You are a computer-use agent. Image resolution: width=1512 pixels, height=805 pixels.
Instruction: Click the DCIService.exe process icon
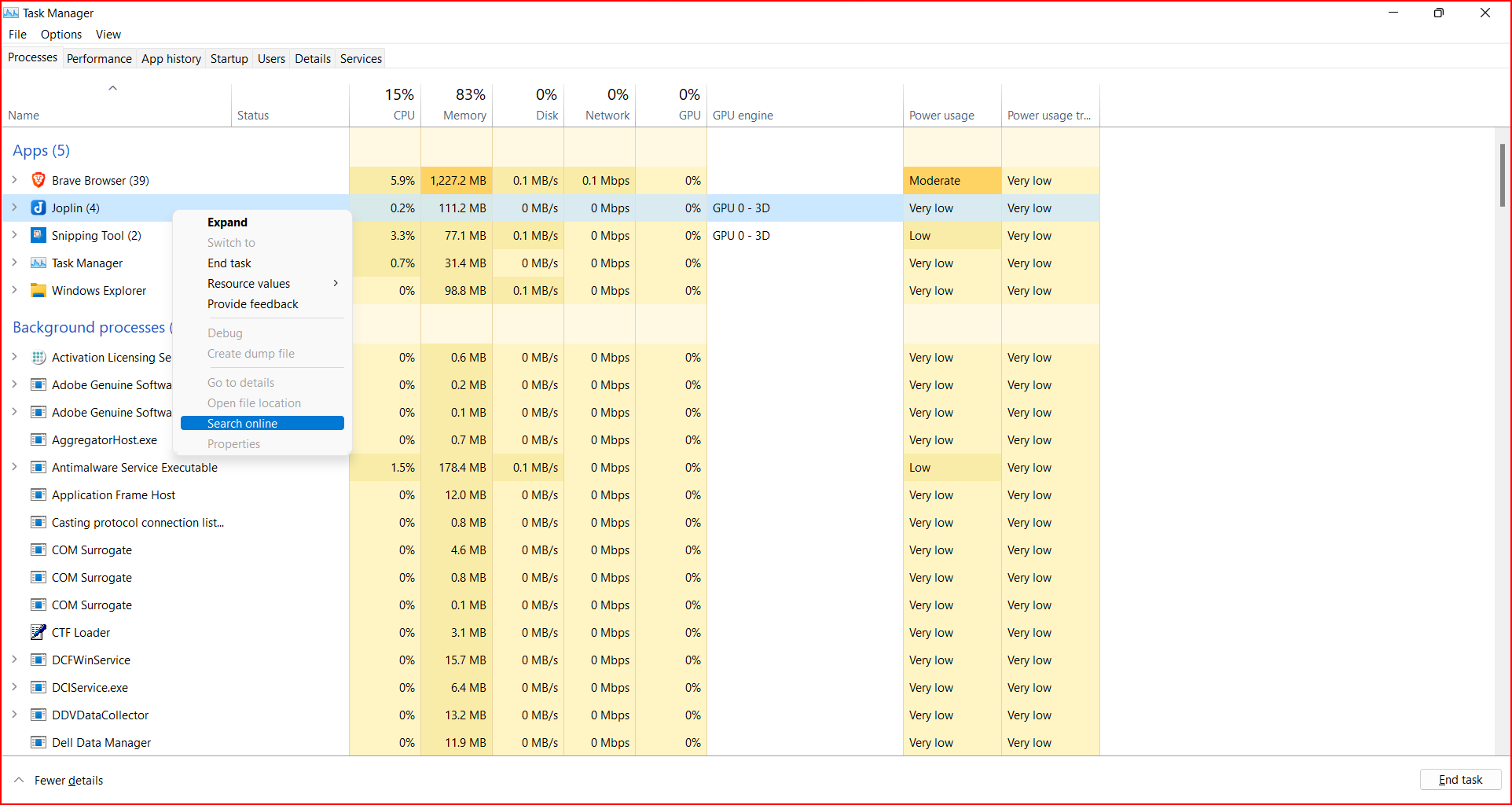[x=38, y=687]
